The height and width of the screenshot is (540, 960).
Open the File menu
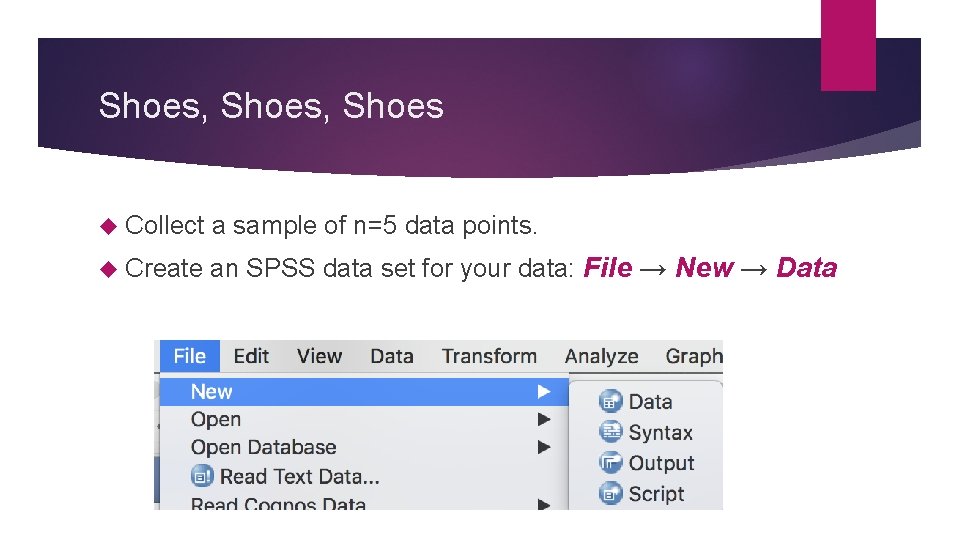click(x=189, y=356)
